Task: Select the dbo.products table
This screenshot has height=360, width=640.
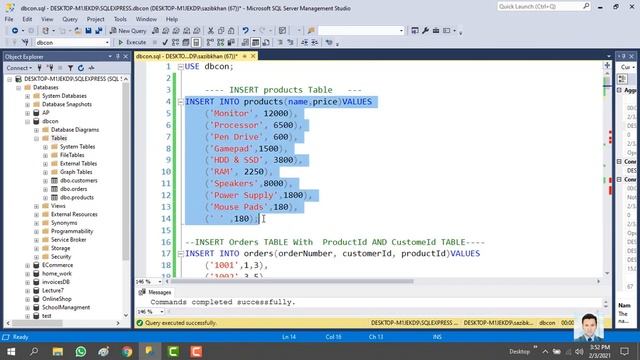Action: click(77, 198)
